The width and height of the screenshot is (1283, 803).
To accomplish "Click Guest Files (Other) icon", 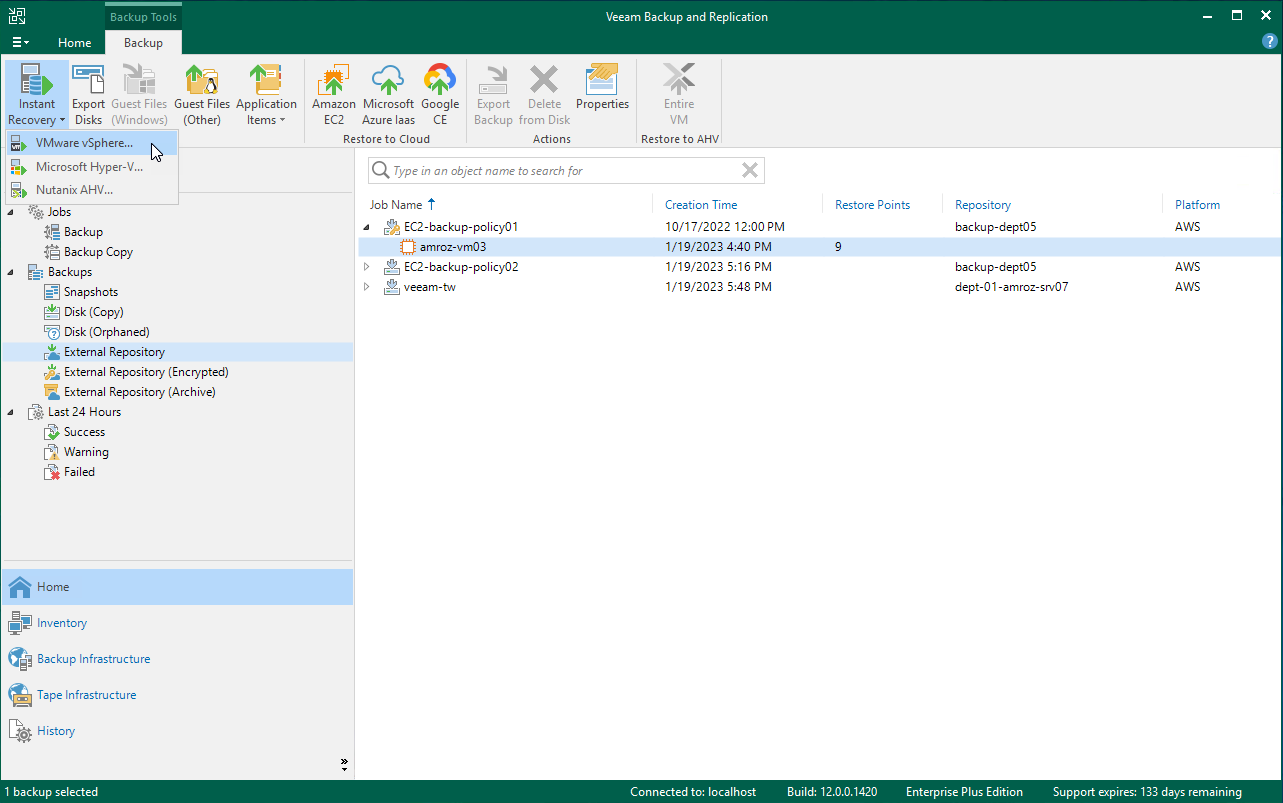I will [202, 94].
